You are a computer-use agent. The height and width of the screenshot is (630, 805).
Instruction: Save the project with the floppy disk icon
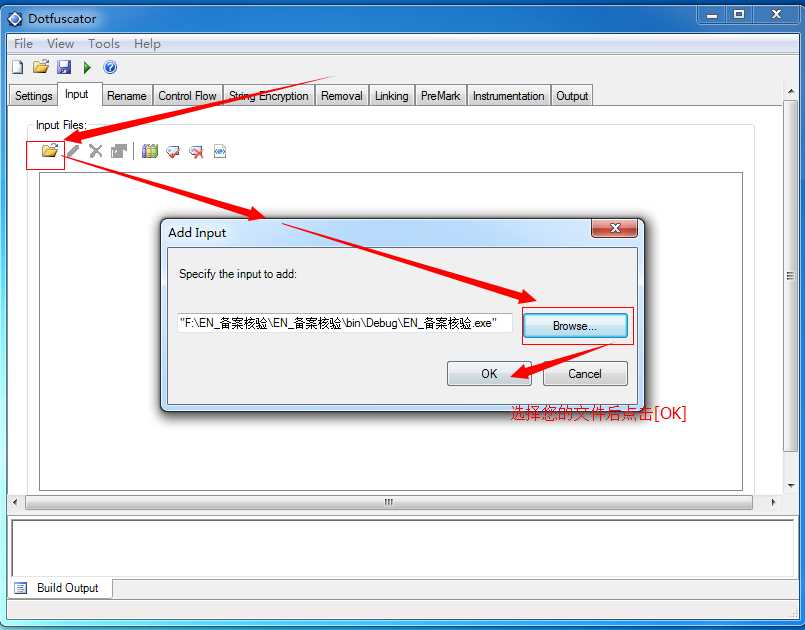(64, 67)
